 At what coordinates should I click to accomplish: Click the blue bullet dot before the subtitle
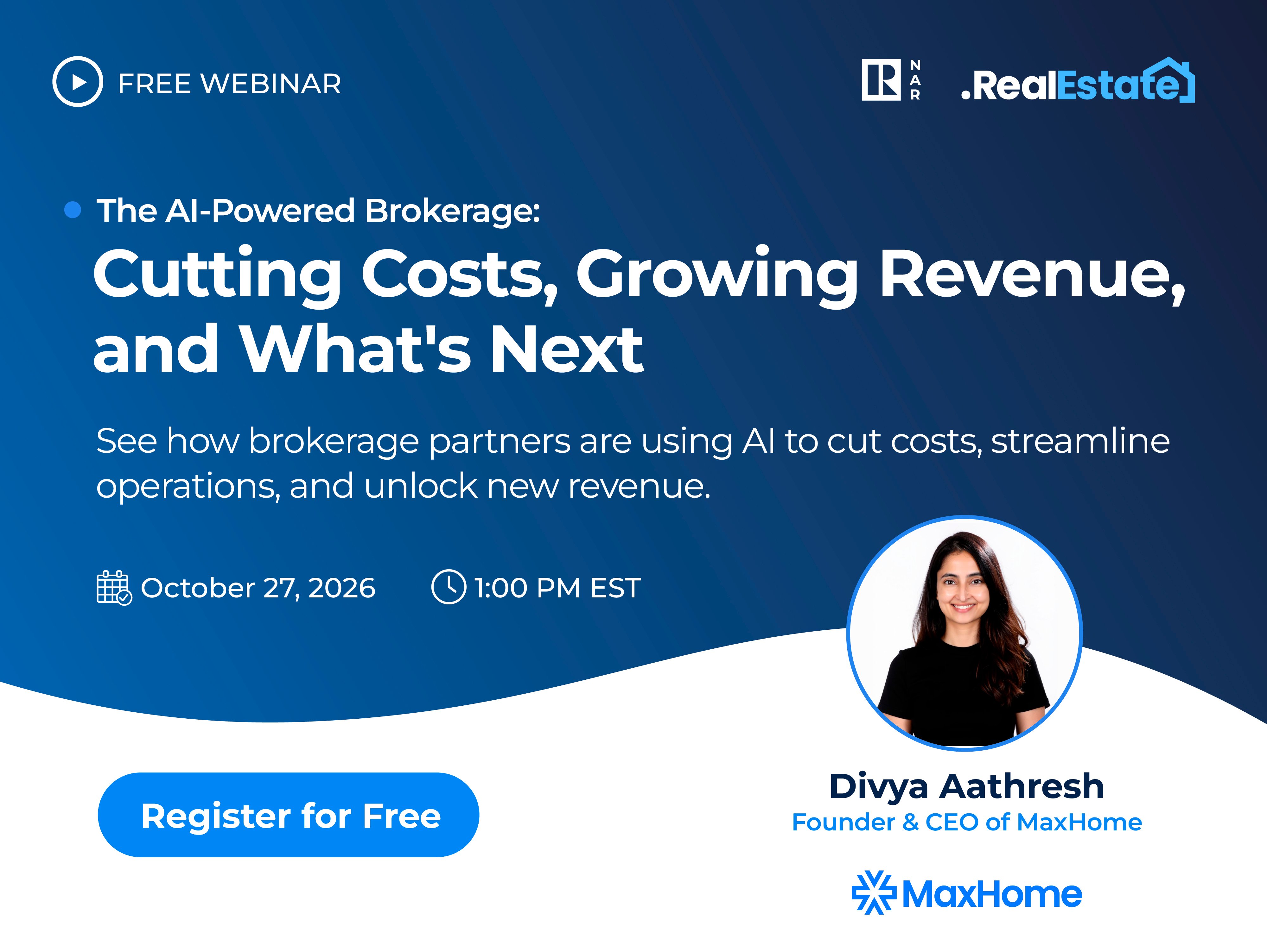tap(73, 210)
